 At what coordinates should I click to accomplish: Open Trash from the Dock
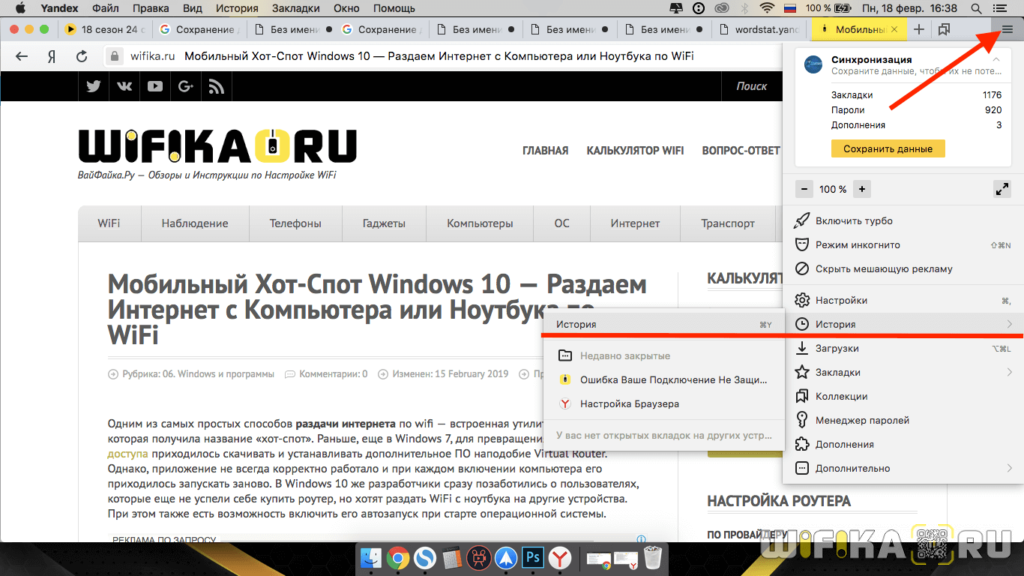[653, 558]
